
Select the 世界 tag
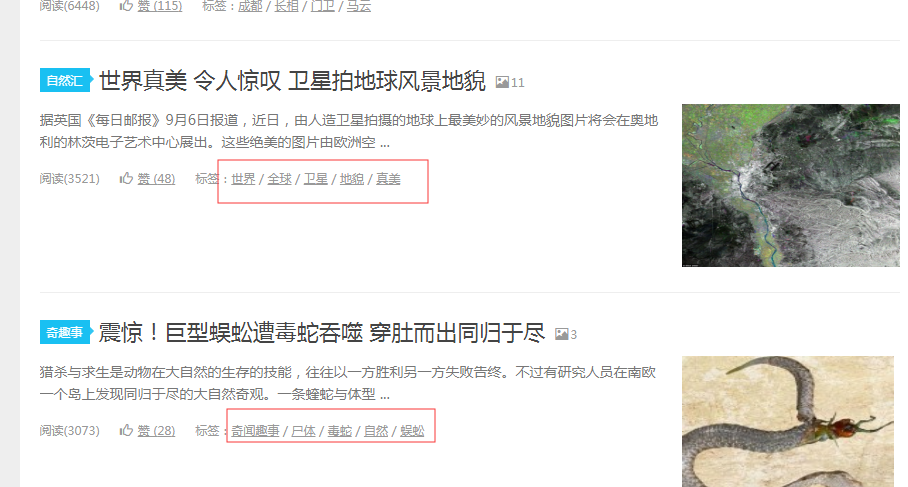click(243, 179)
